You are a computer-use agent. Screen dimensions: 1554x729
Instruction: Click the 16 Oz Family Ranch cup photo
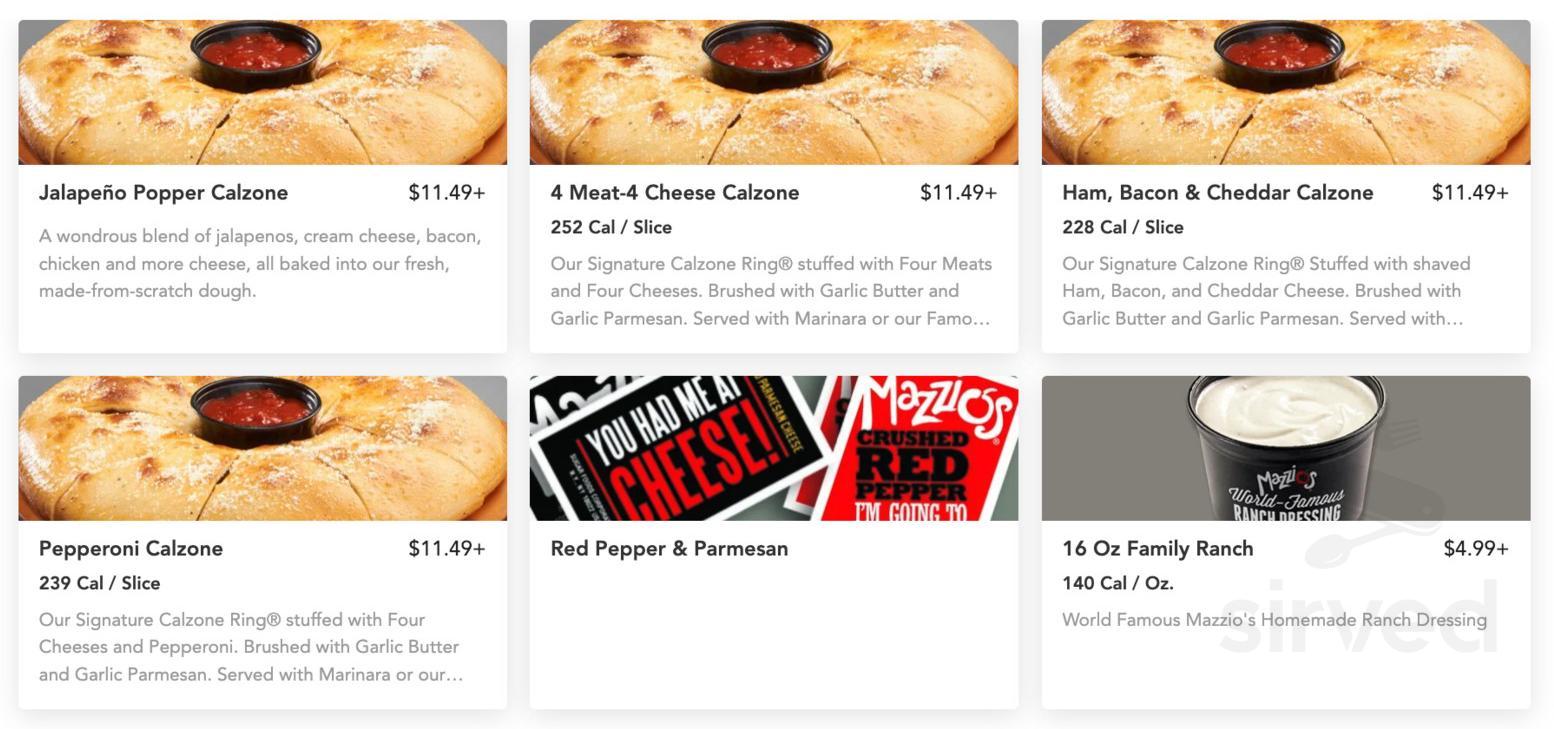[1285, 447]
